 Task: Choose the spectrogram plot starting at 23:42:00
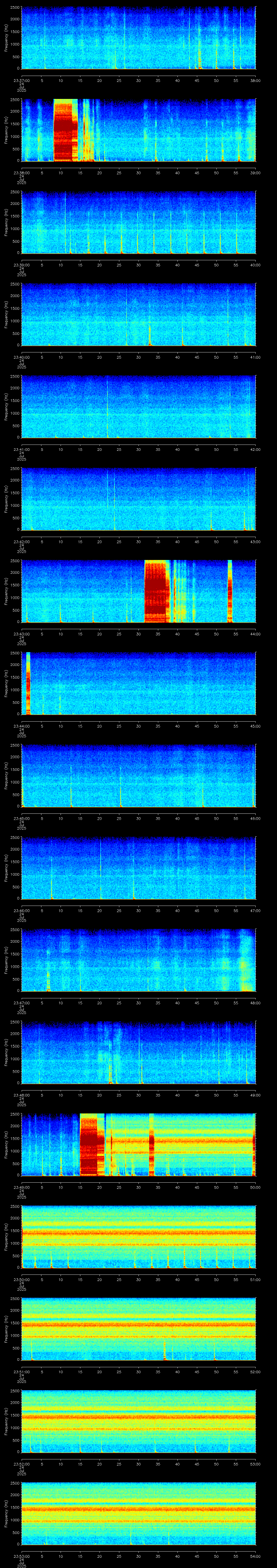tap(139, 499)
